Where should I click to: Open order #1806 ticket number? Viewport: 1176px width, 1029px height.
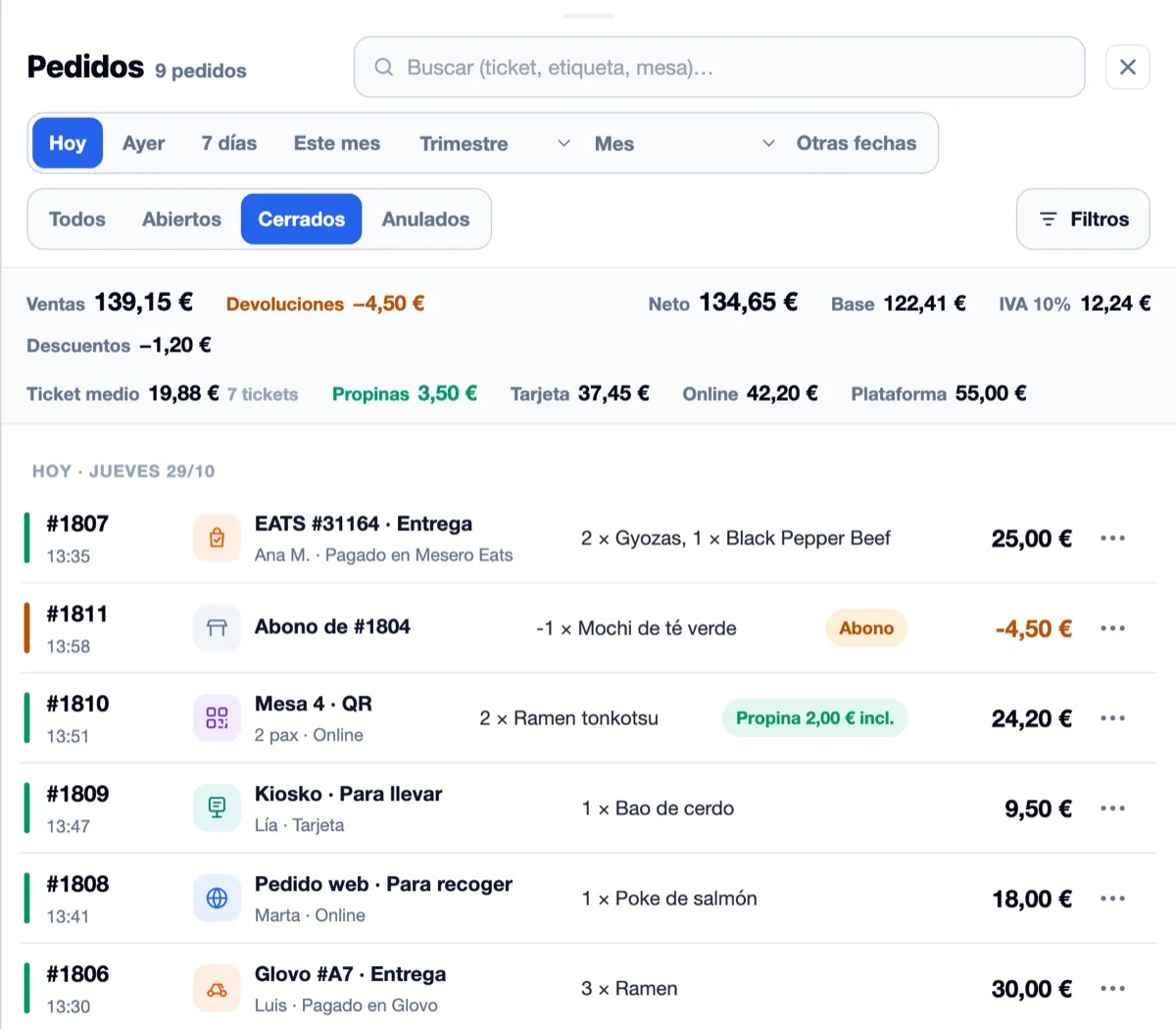tap(77, 974)
